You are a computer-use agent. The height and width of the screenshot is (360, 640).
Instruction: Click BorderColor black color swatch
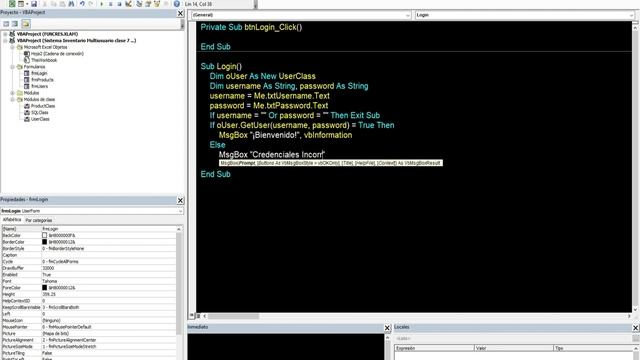[x=44, y=242]
